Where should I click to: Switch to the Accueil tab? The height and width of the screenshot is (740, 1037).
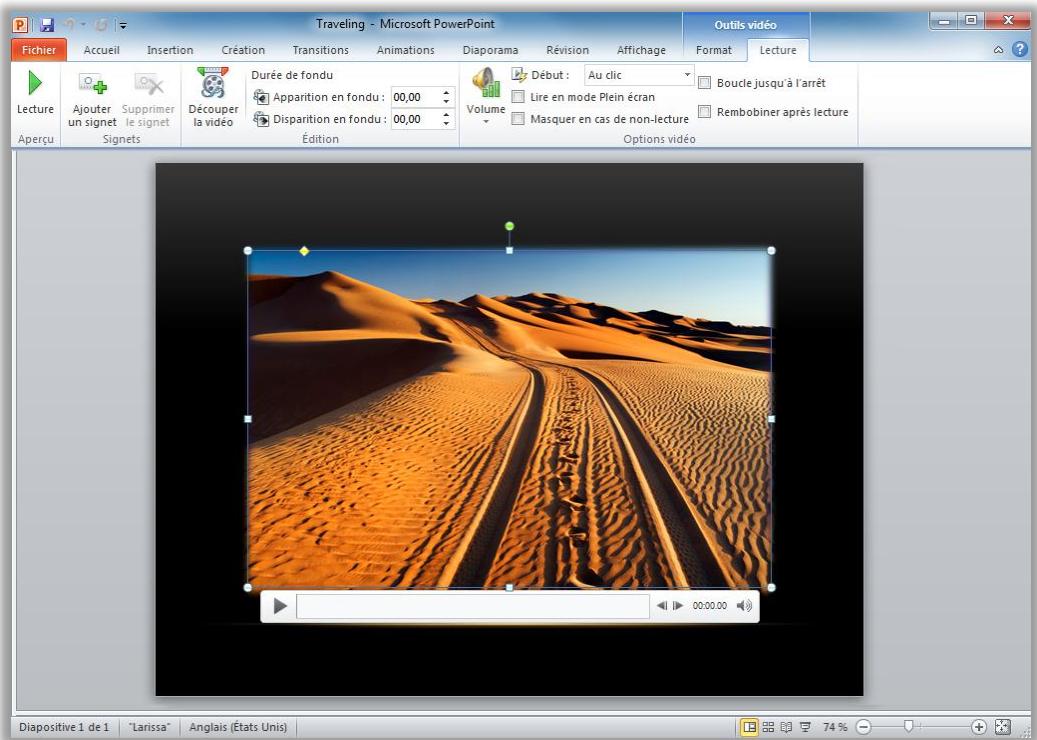point(101,50)
